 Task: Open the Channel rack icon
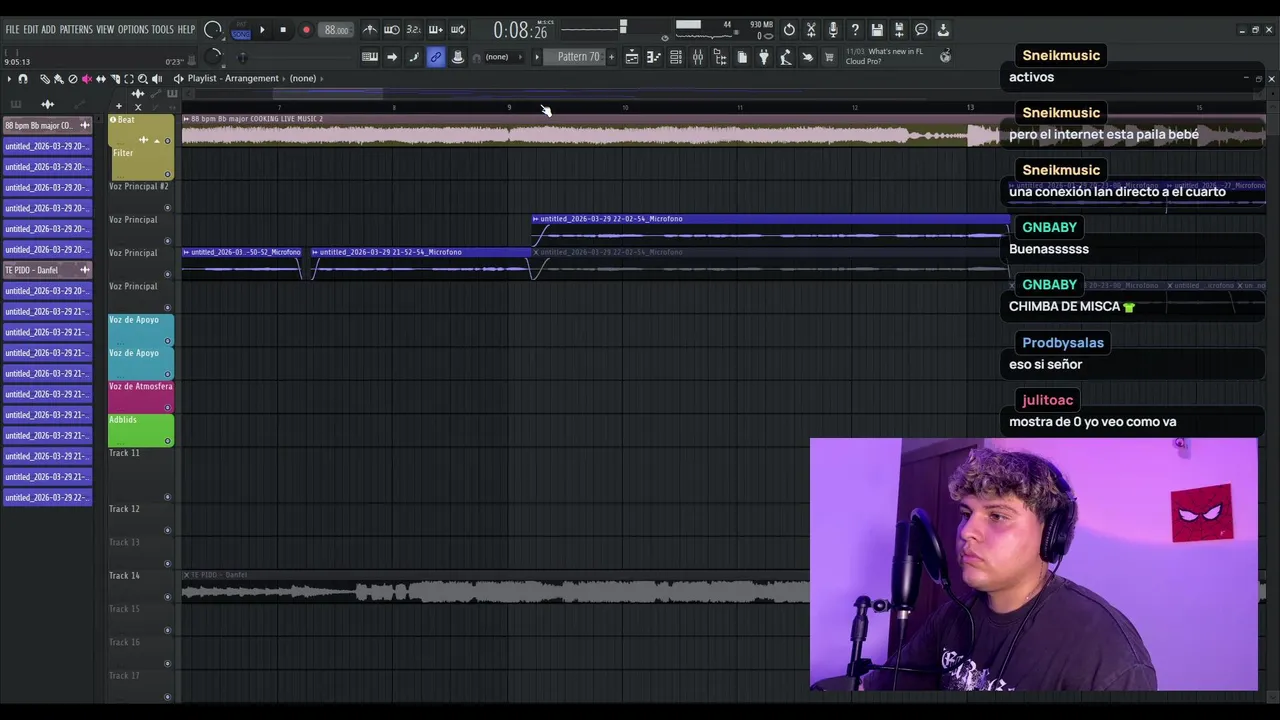(676, 57)
